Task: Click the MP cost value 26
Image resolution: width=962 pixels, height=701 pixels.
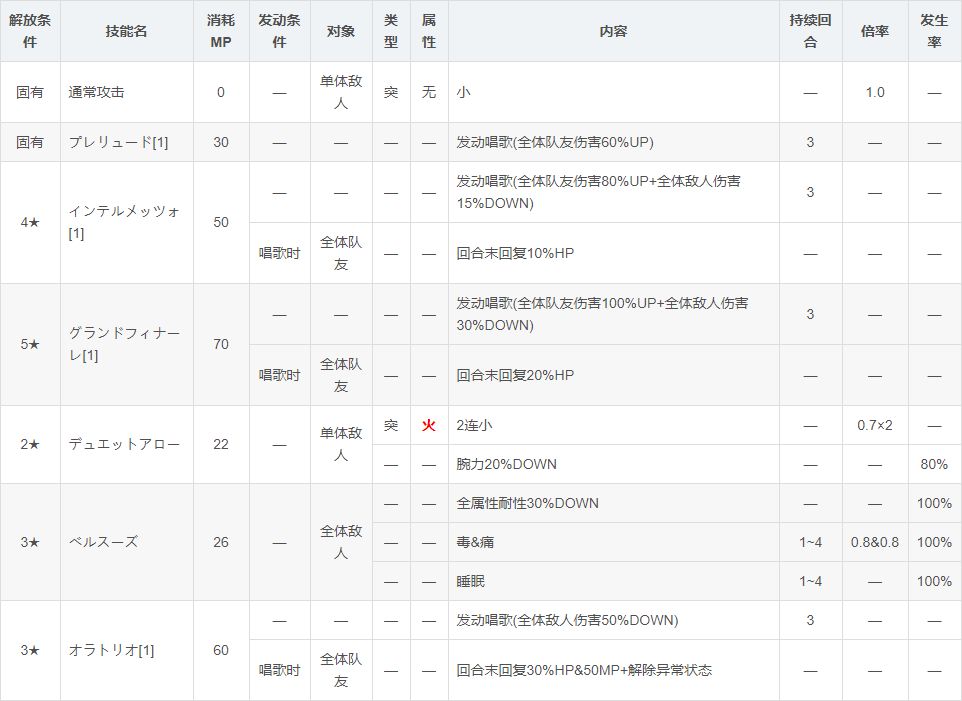Action: (221, 542)
